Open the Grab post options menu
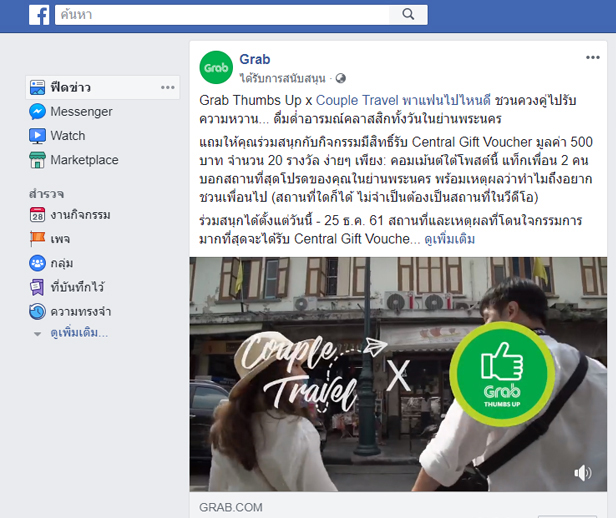Screen dimensions: 616x518 [592, 57]
